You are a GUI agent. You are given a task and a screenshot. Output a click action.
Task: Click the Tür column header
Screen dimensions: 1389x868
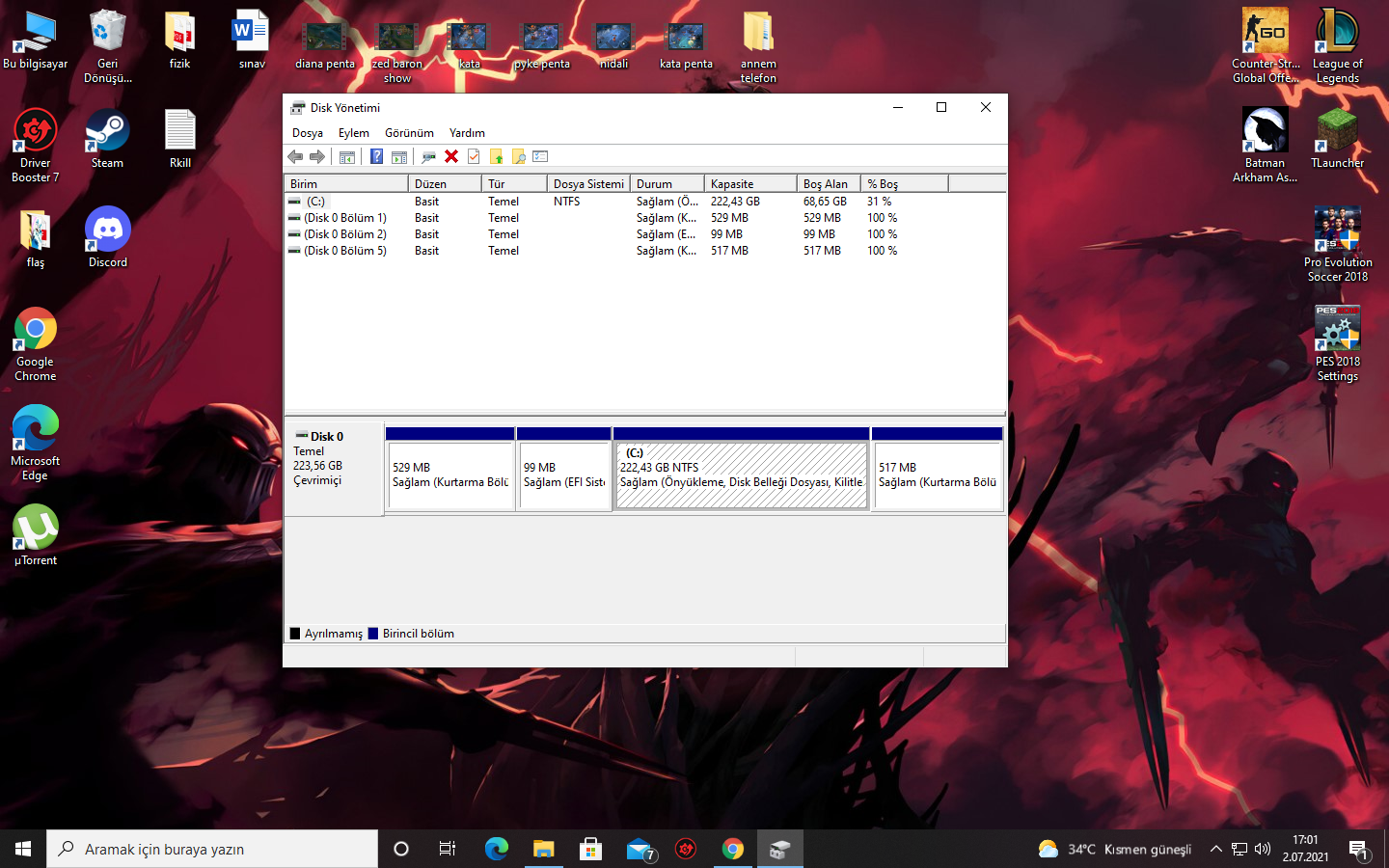point(514,183)
